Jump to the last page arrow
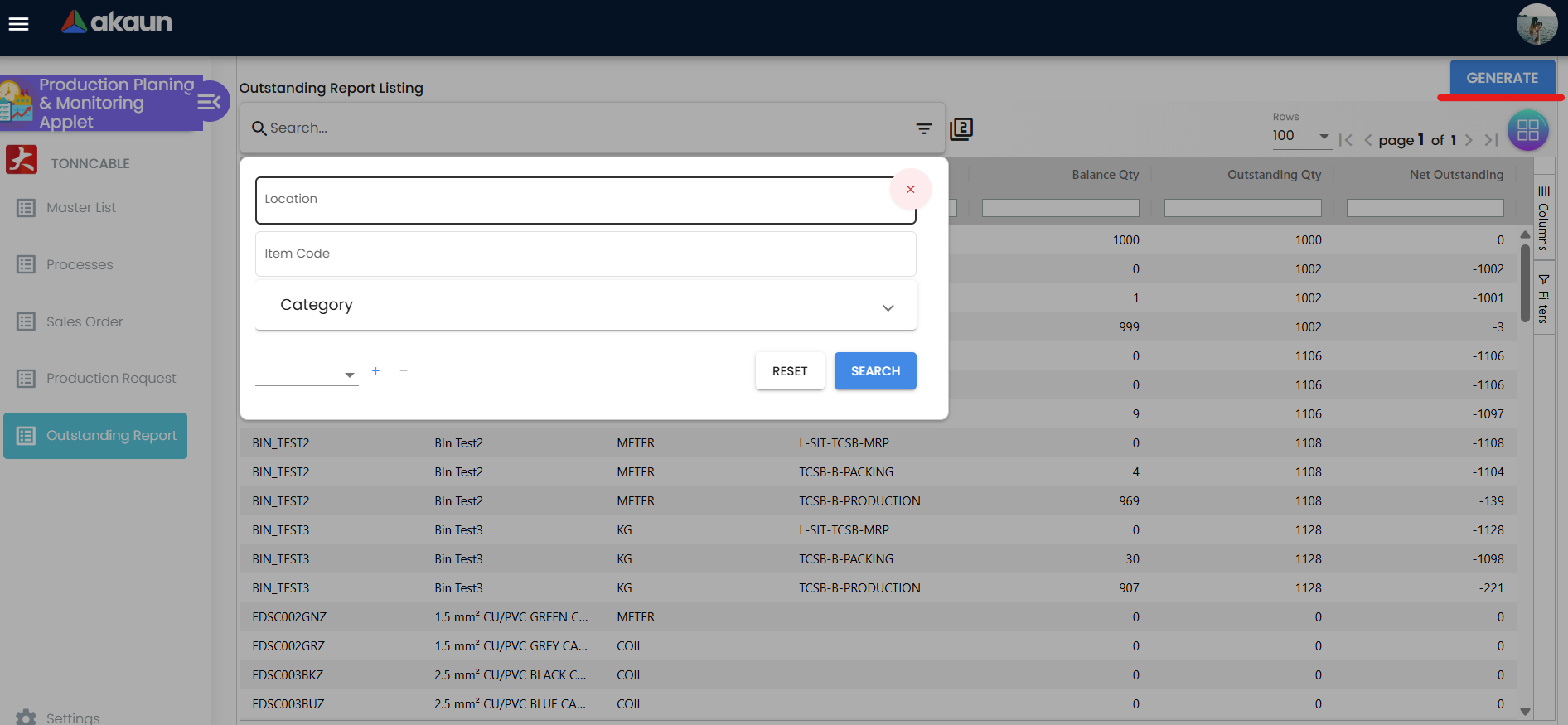Image resolution: width=1568 pixels, height=725 pixels. [x=1491, y=140]
